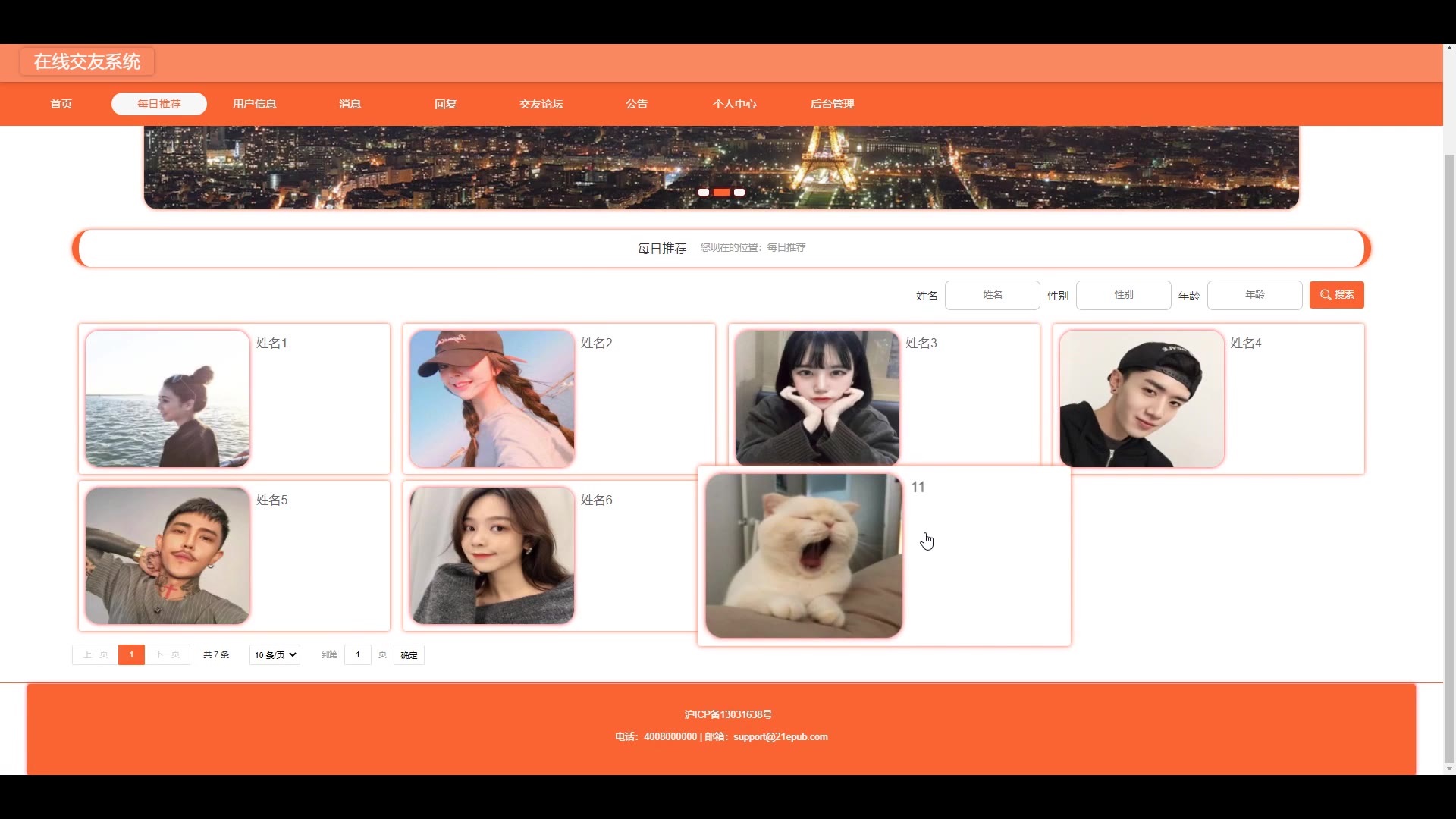Image resolution: width=1456 pixels, height=819 pixels.
Task: Select page 1 in pagination
Action: pos(131,654)
